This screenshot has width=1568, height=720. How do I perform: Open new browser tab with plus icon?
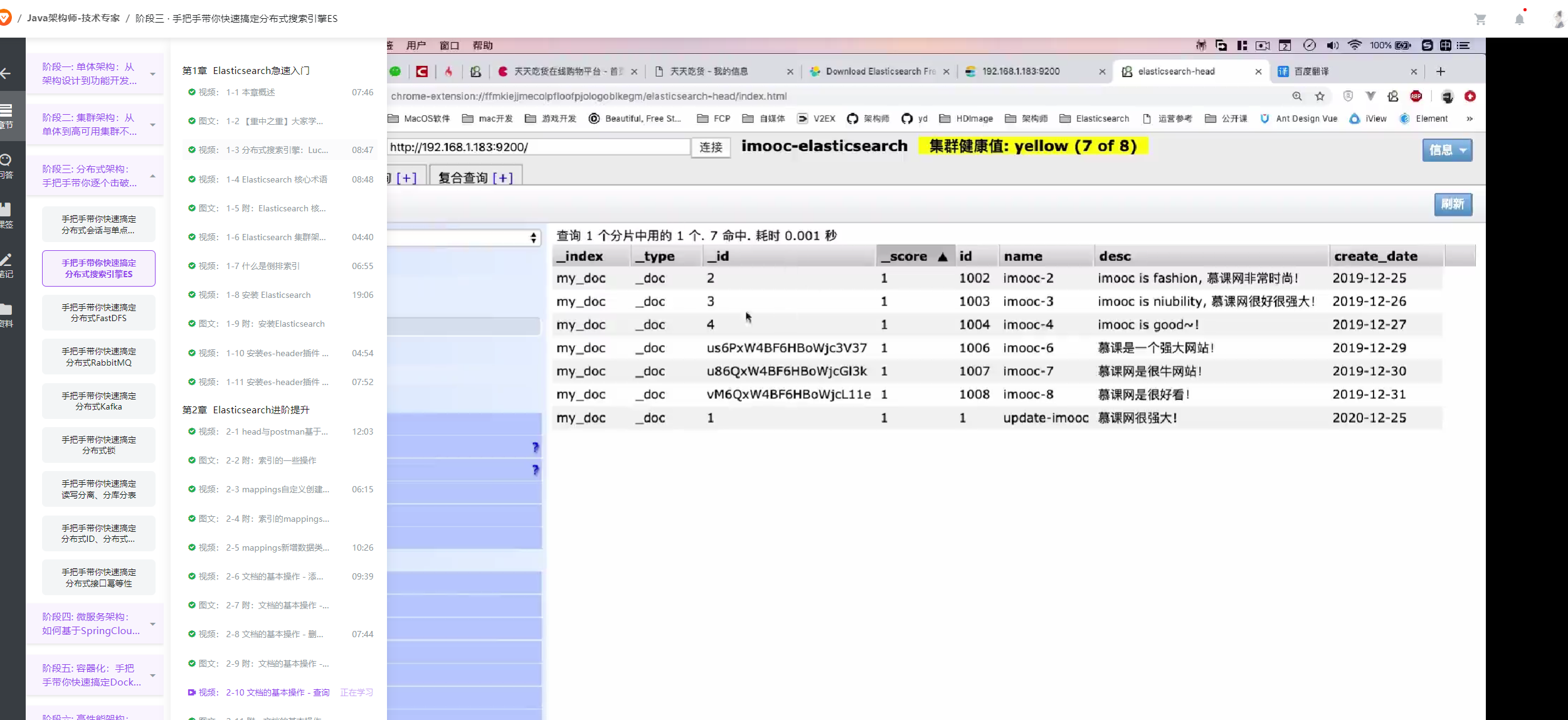point(1441,71)
